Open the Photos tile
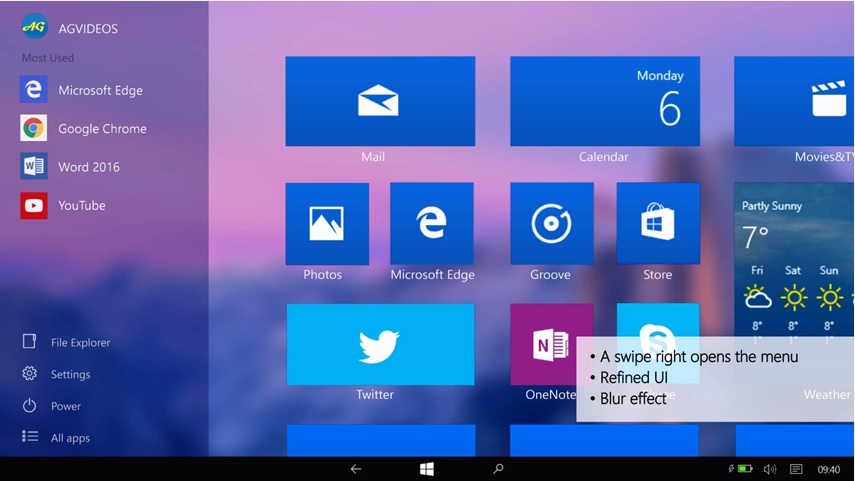The width and height of the screenshot is (855, 481). point(327,224)
